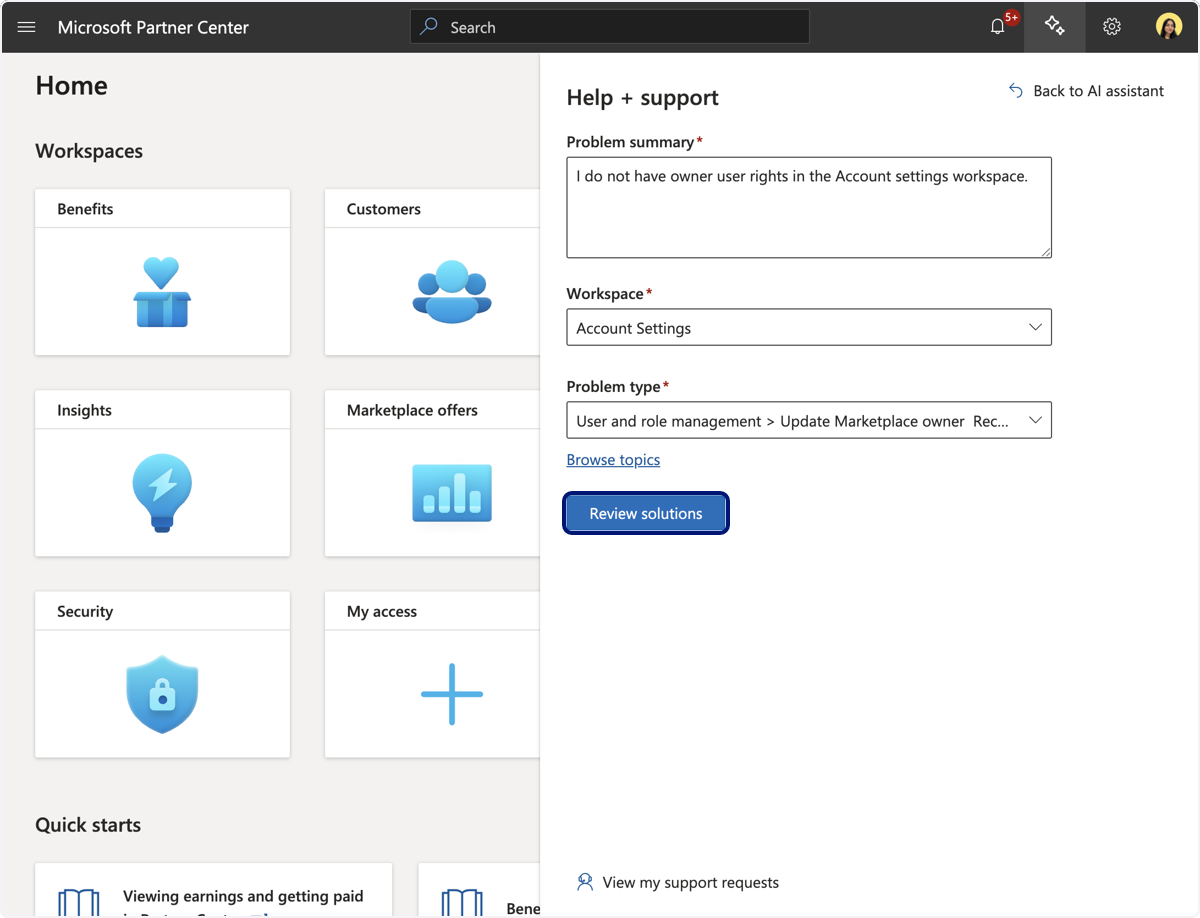Click the Problem summary resize handle

click(x=1045, y=251)
